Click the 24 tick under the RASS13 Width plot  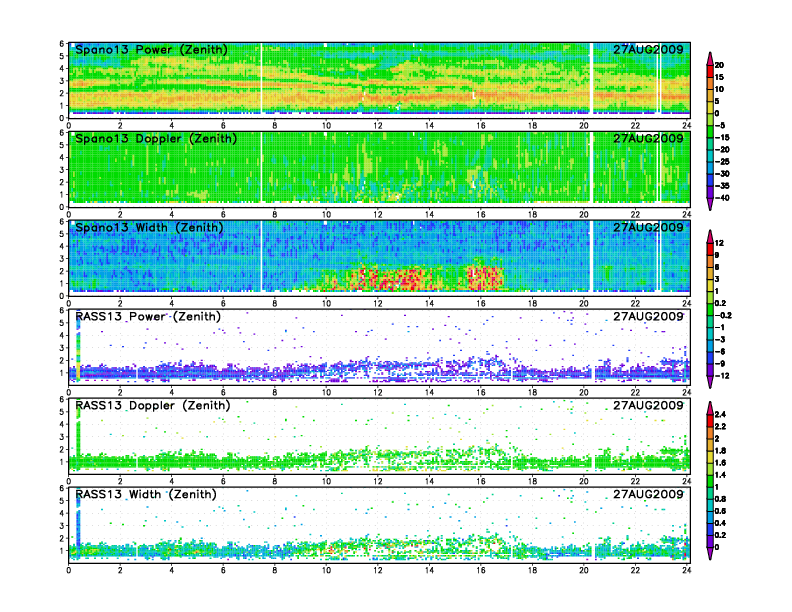click(x=686, y=570)
